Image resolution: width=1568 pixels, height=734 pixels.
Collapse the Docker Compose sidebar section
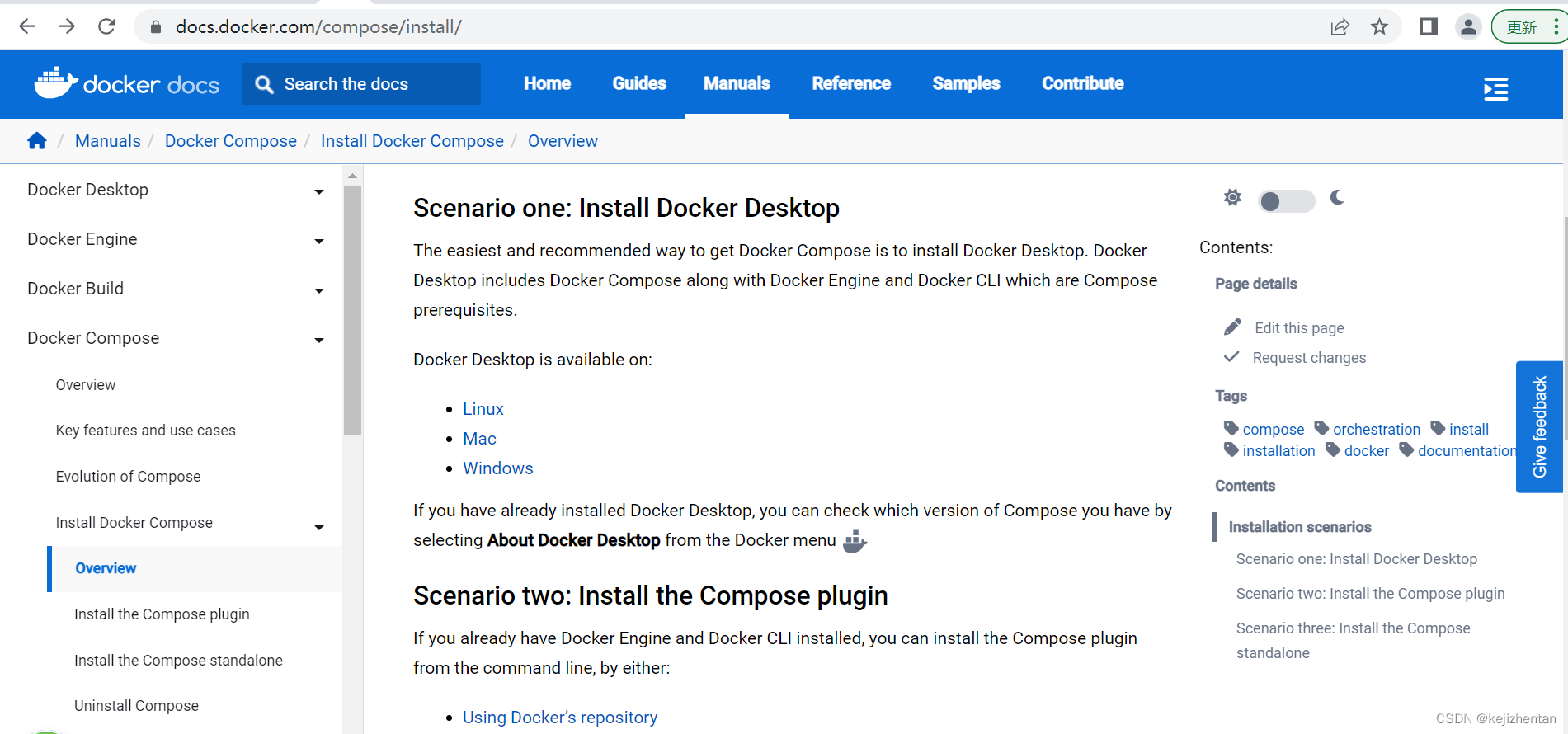coord(319,340)
